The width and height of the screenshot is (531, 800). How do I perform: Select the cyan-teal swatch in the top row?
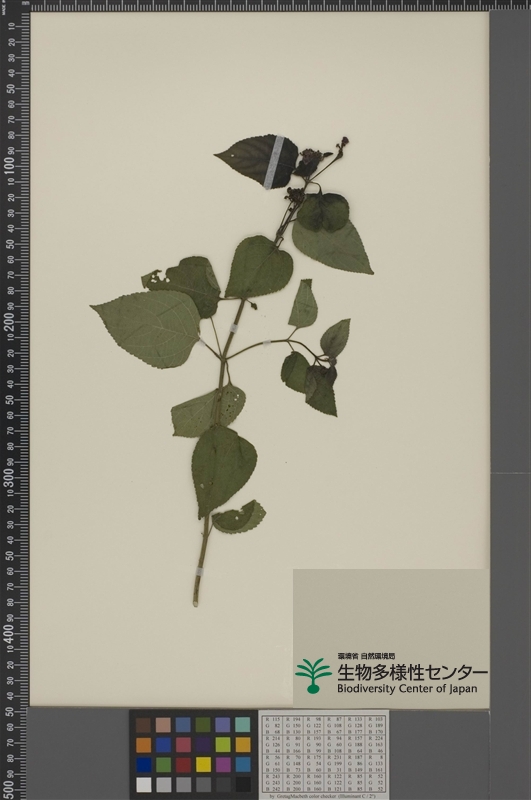pyautogui.click(x=243, y=724)
